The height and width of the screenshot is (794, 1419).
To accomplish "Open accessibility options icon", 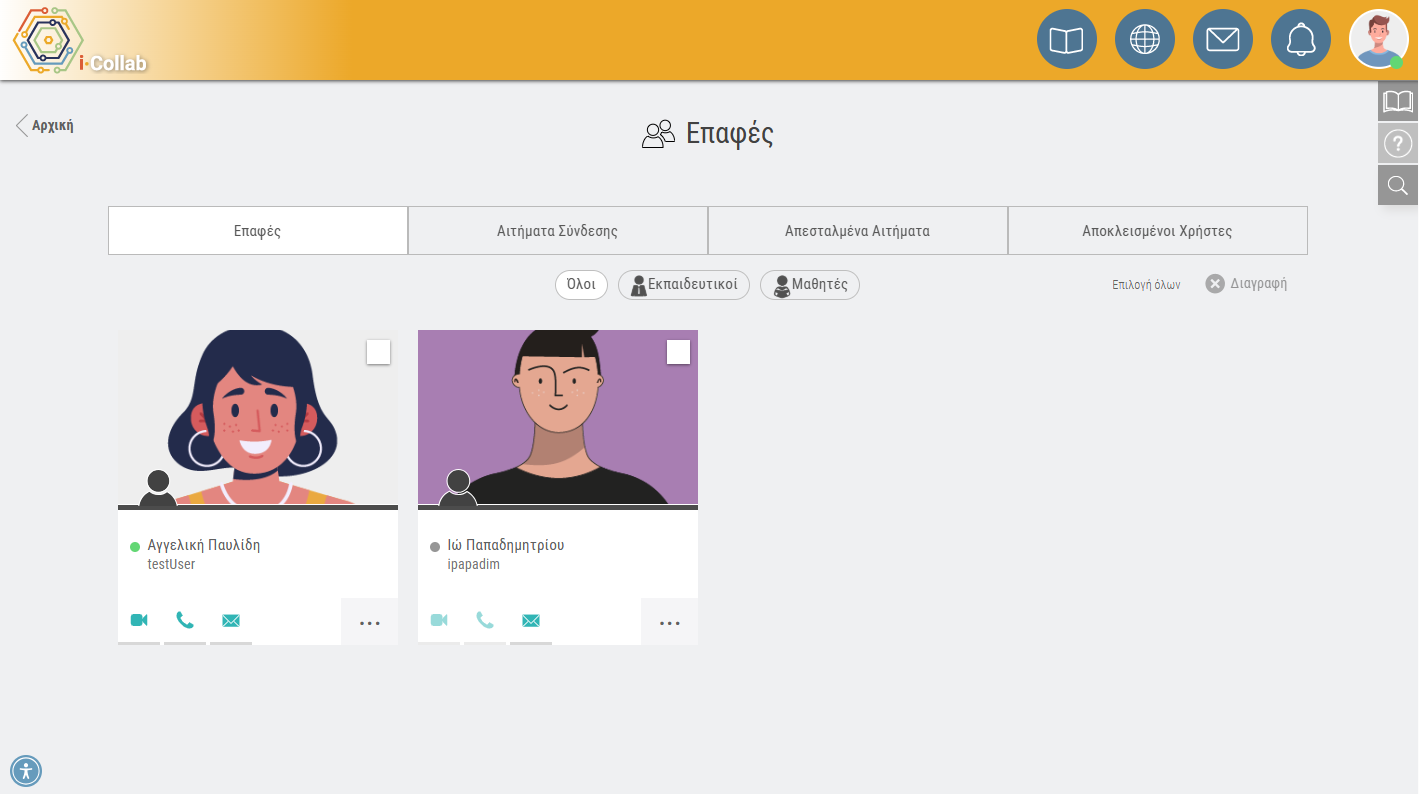I will click(26, 771).
